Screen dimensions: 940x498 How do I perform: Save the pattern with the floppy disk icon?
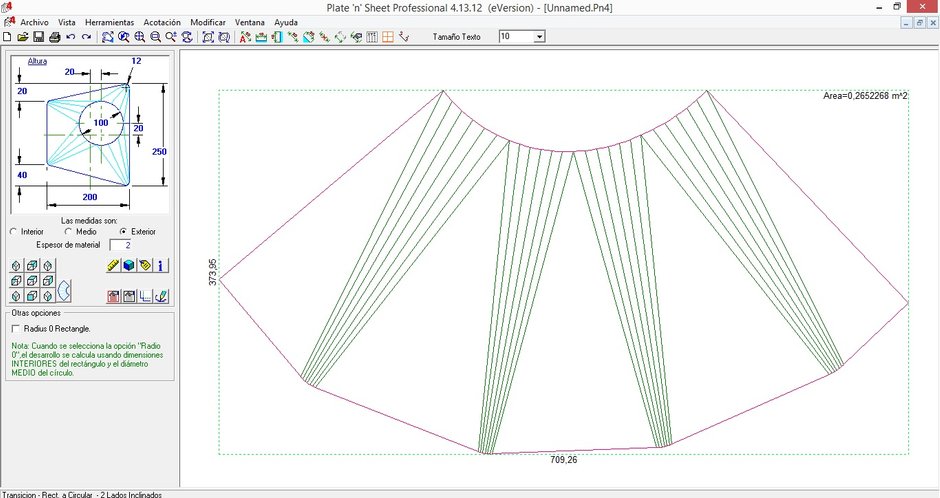(38, 37)
